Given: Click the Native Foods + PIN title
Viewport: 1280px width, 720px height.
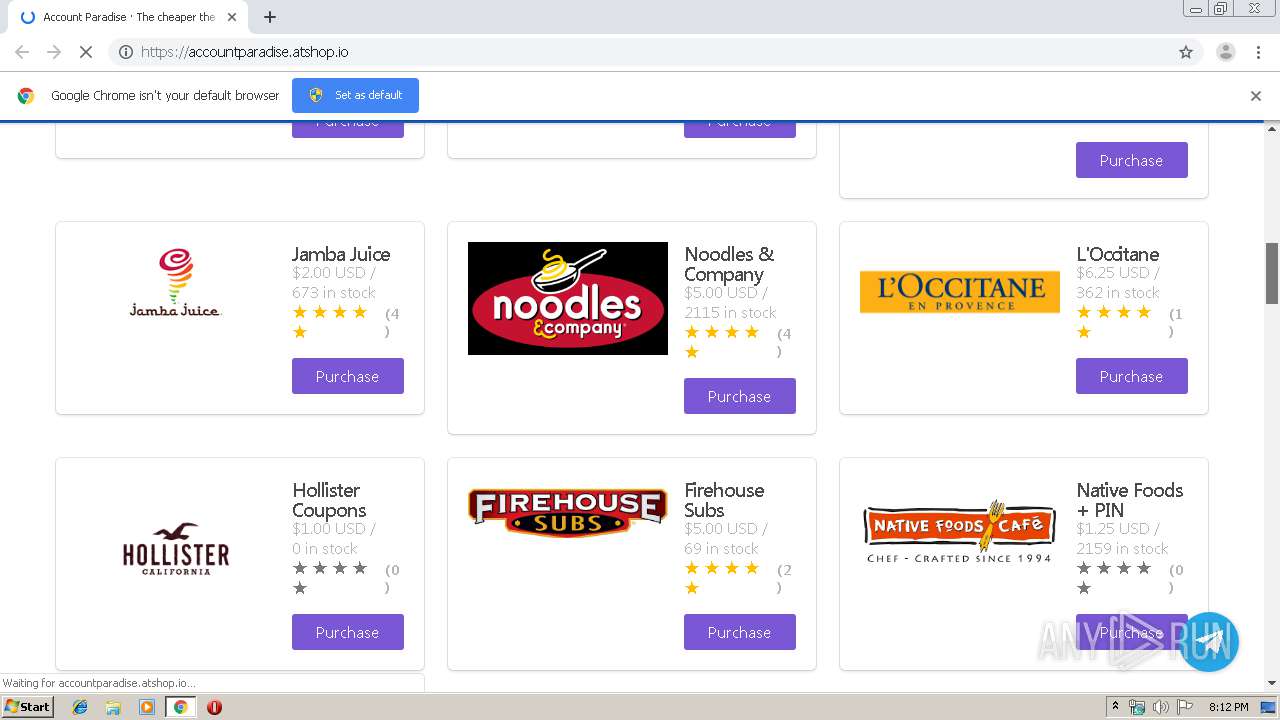Looking at the screenshot, I should (x=1129, y=500).
